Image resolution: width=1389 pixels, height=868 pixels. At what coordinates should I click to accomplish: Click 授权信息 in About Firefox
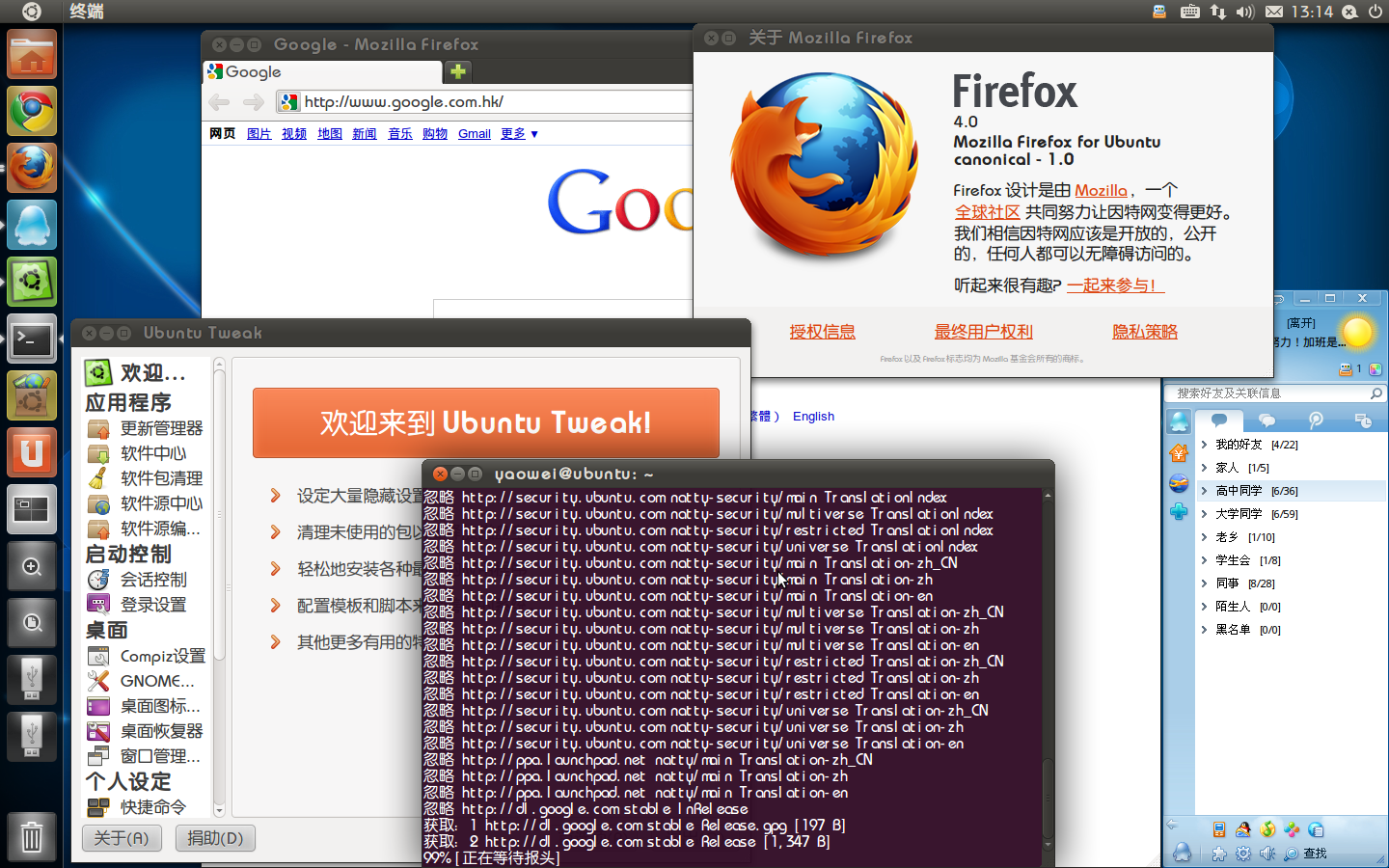[x=822, y=332]
